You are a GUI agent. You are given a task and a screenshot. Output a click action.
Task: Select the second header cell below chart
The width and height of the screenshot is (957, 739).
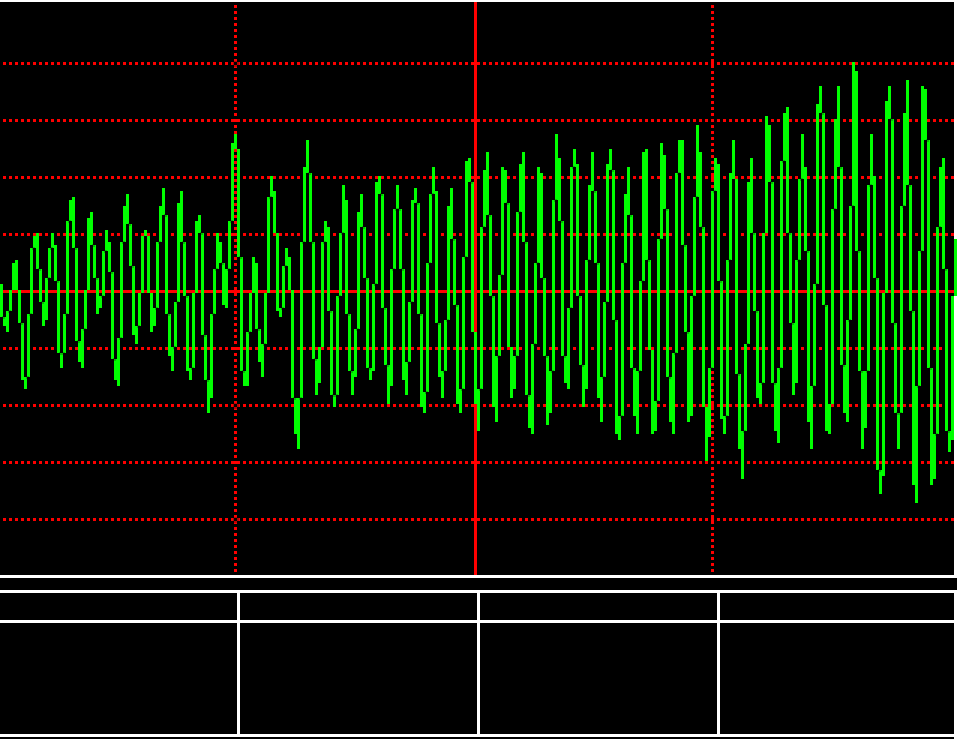click(358, 606)
